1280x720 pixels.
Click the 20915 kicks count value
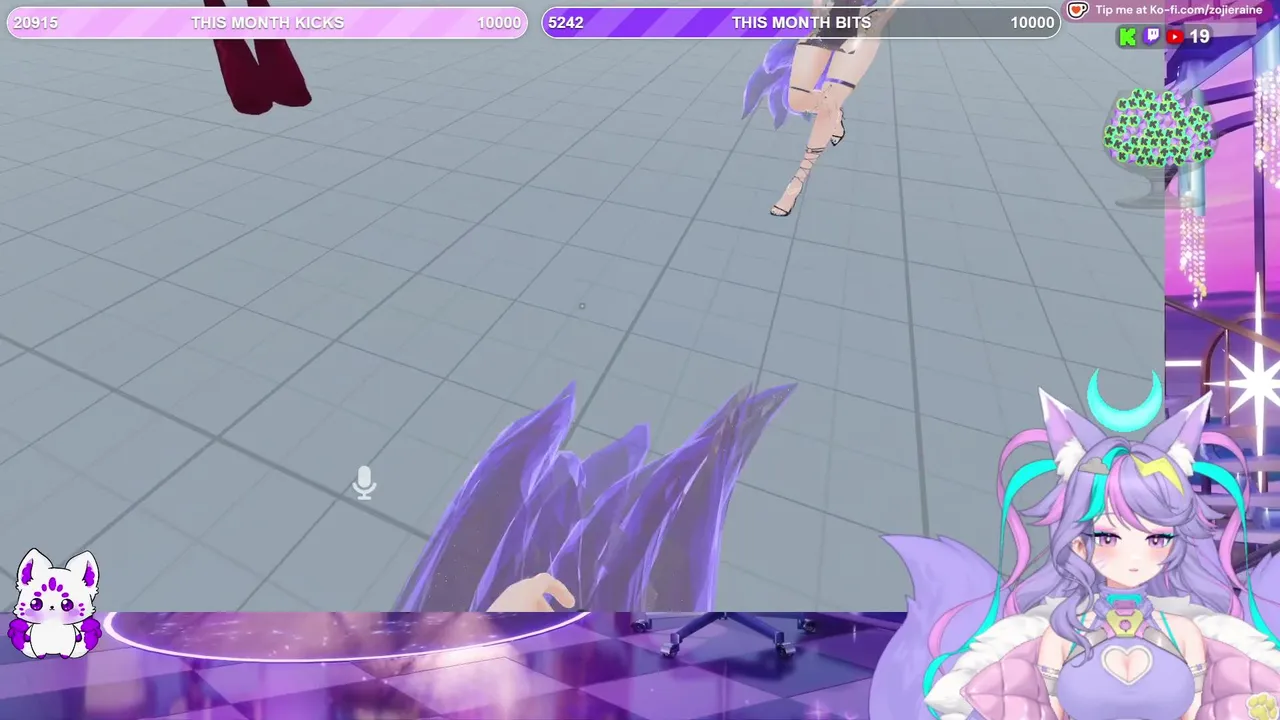[x=36, y=23]
